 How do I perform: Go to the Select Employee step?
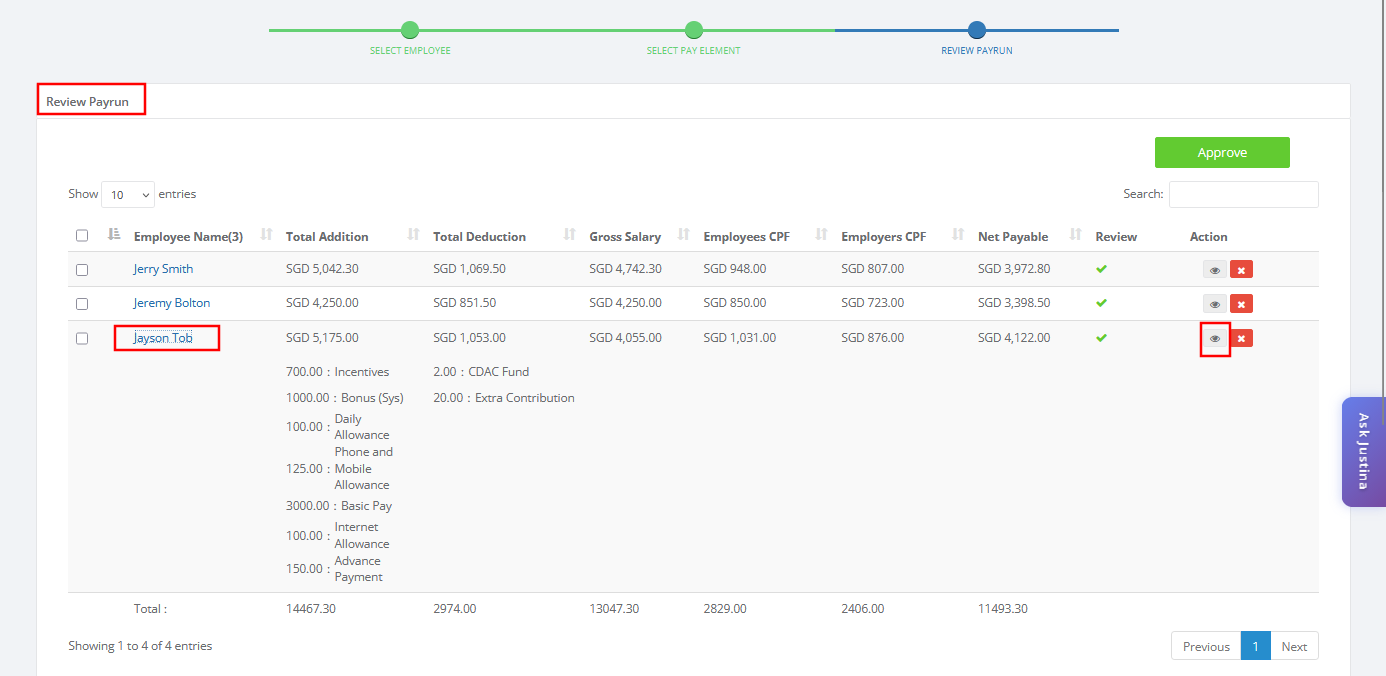point(410,30)
